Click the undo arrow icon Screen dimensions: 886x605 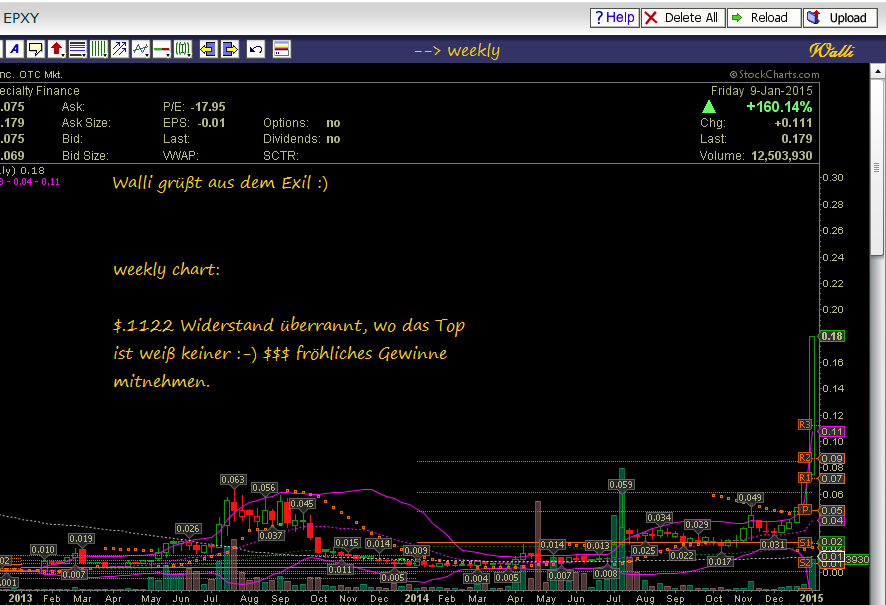tap(256, 50)
